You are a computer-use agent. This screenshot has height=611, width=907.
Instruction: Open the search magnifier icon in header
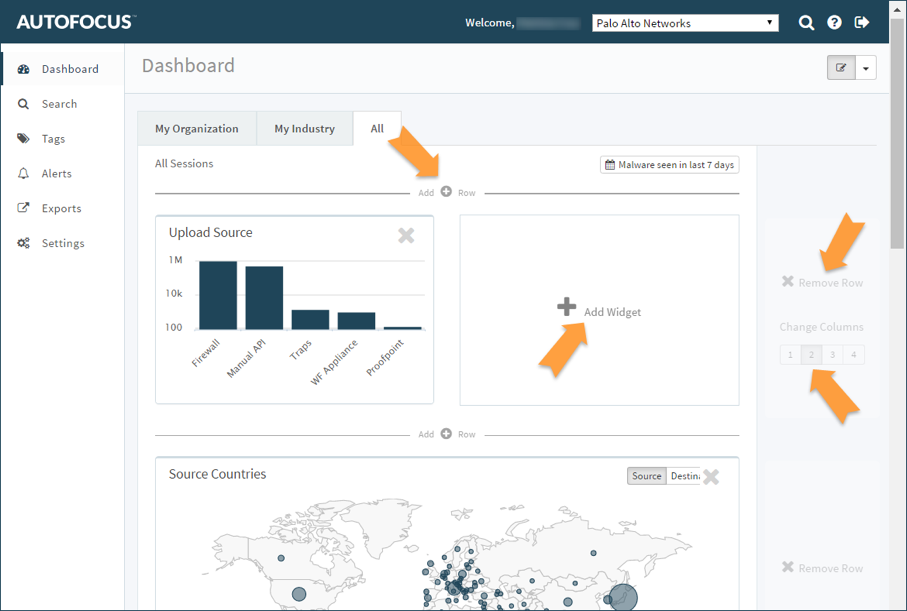point(806,23)
